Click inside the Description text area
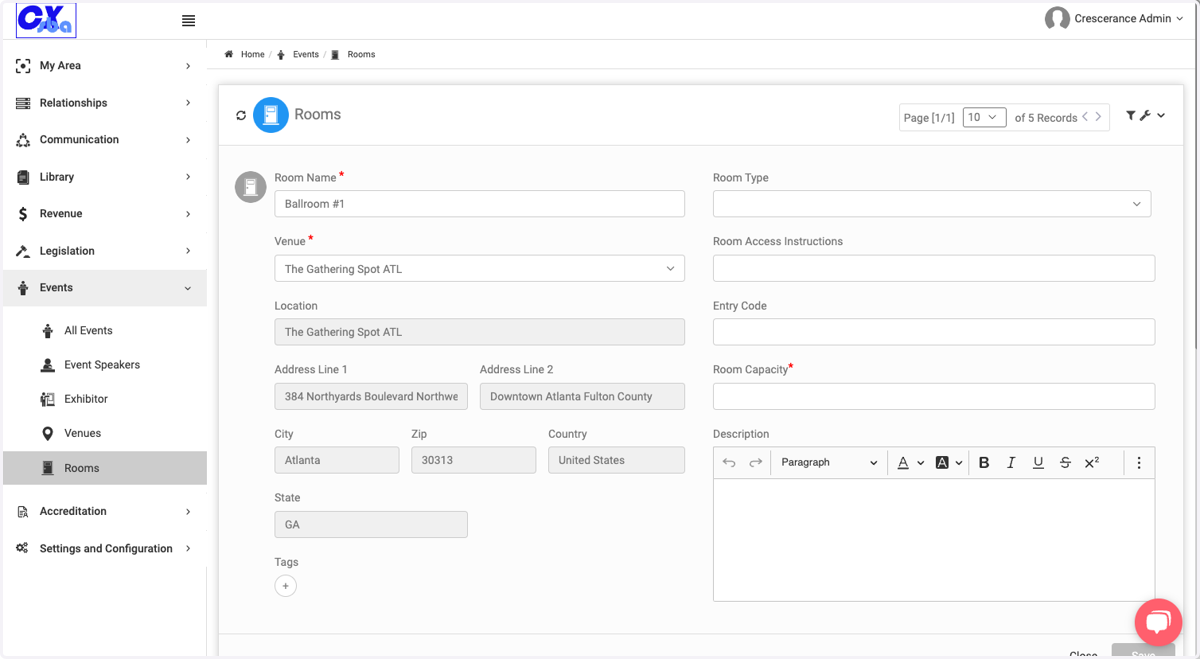1200x659 pixels. 934,540
